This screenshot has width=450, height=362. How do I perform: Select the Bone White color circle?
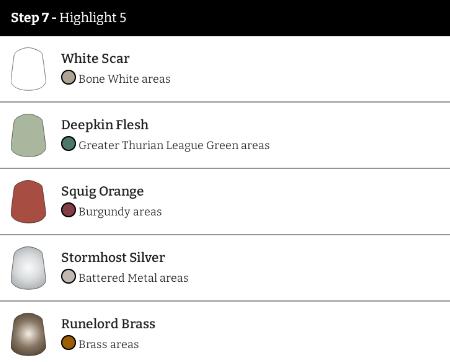click(68, 78)
